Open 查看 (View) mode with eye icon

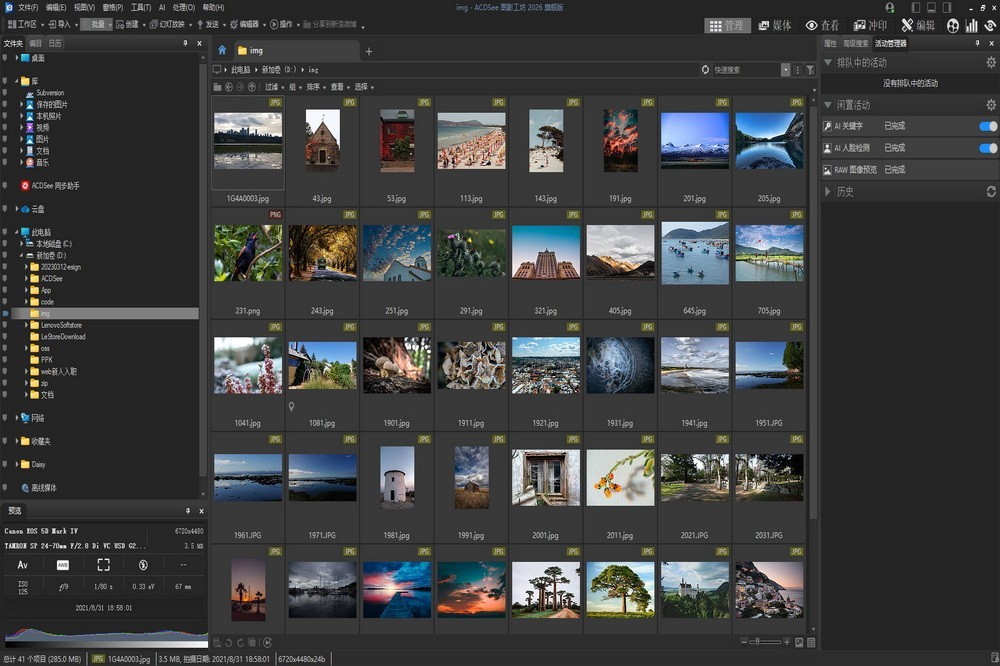click(822, 25)
